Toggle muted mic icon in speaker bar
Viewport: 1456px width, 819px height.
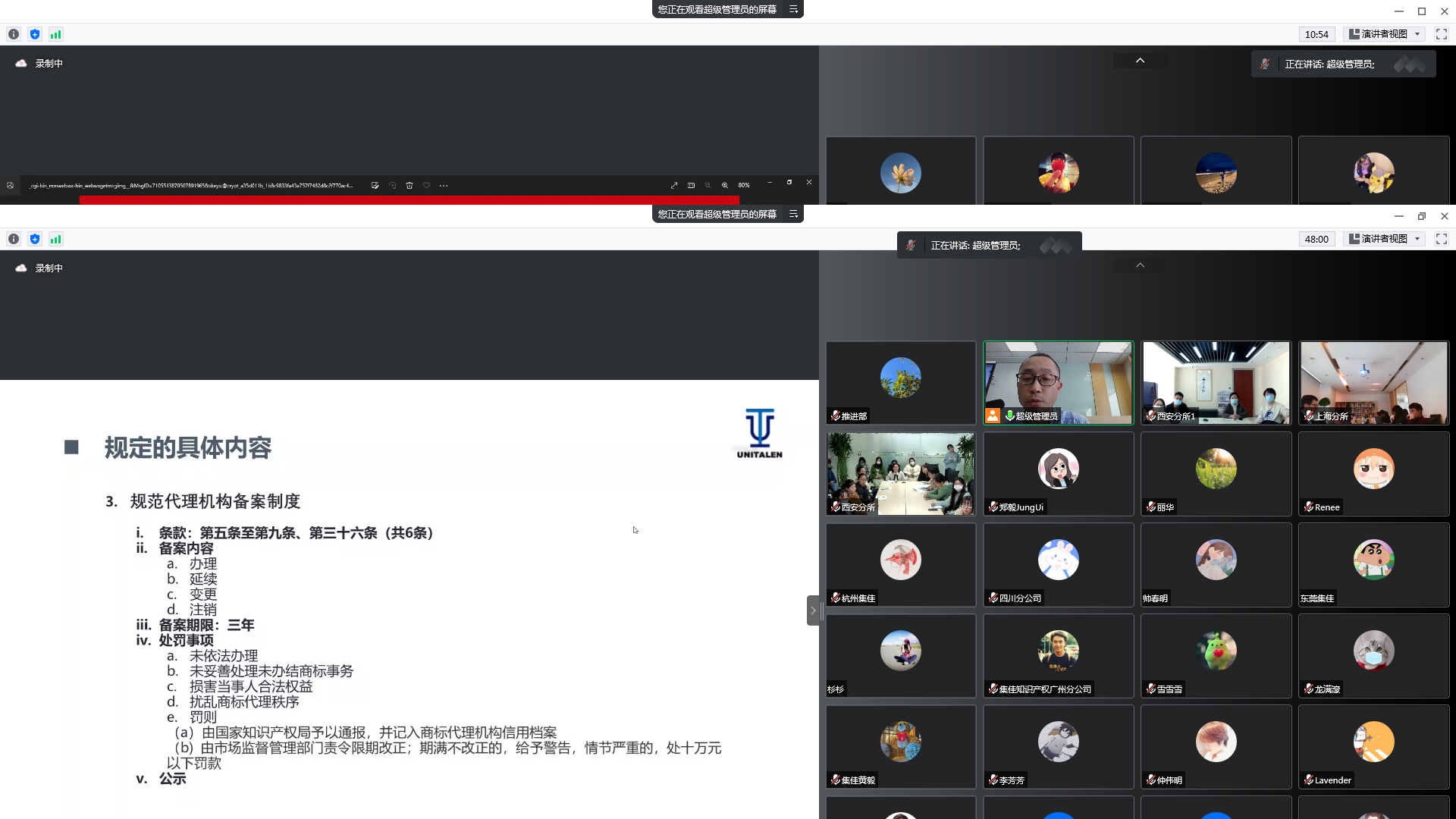[911, 245]
